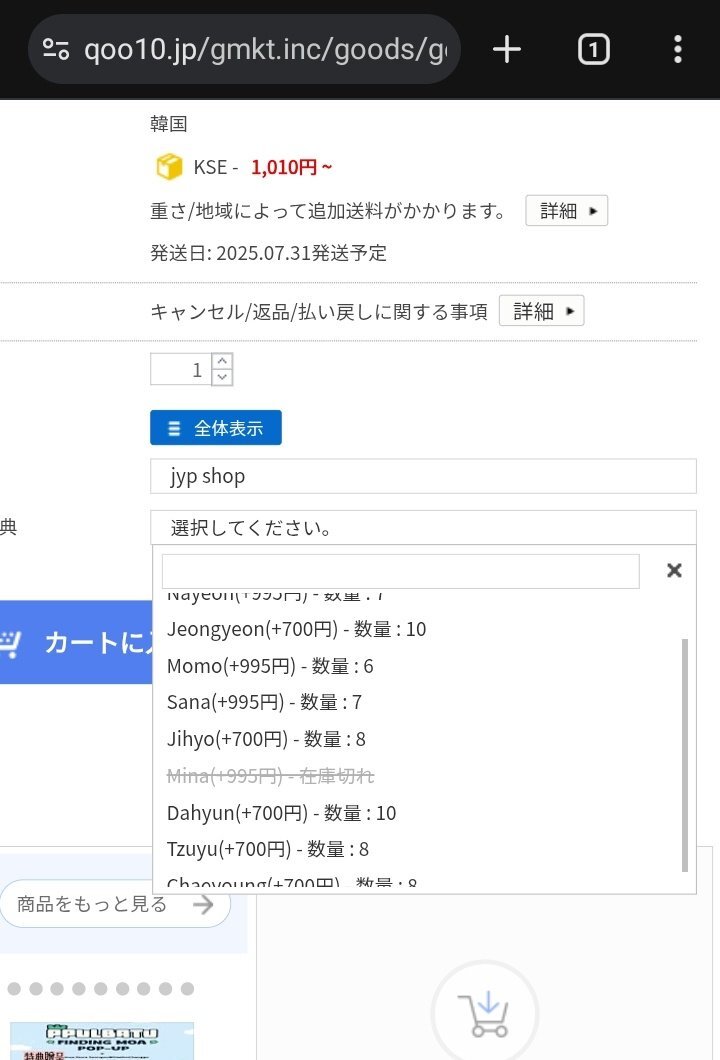Click the 韓国 origin text
720x1060 pixels.
coord(168,124)
